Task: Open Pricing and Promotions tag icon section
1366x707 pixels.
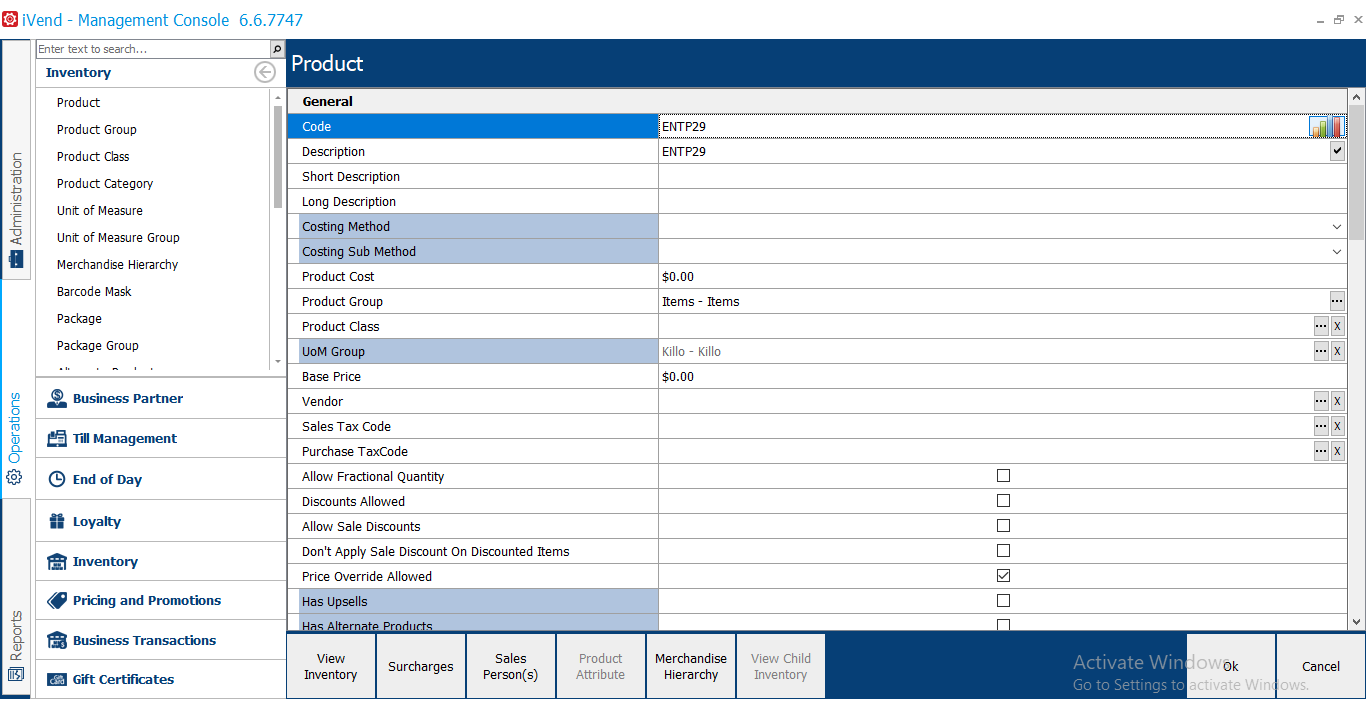Action: (57, 600)
